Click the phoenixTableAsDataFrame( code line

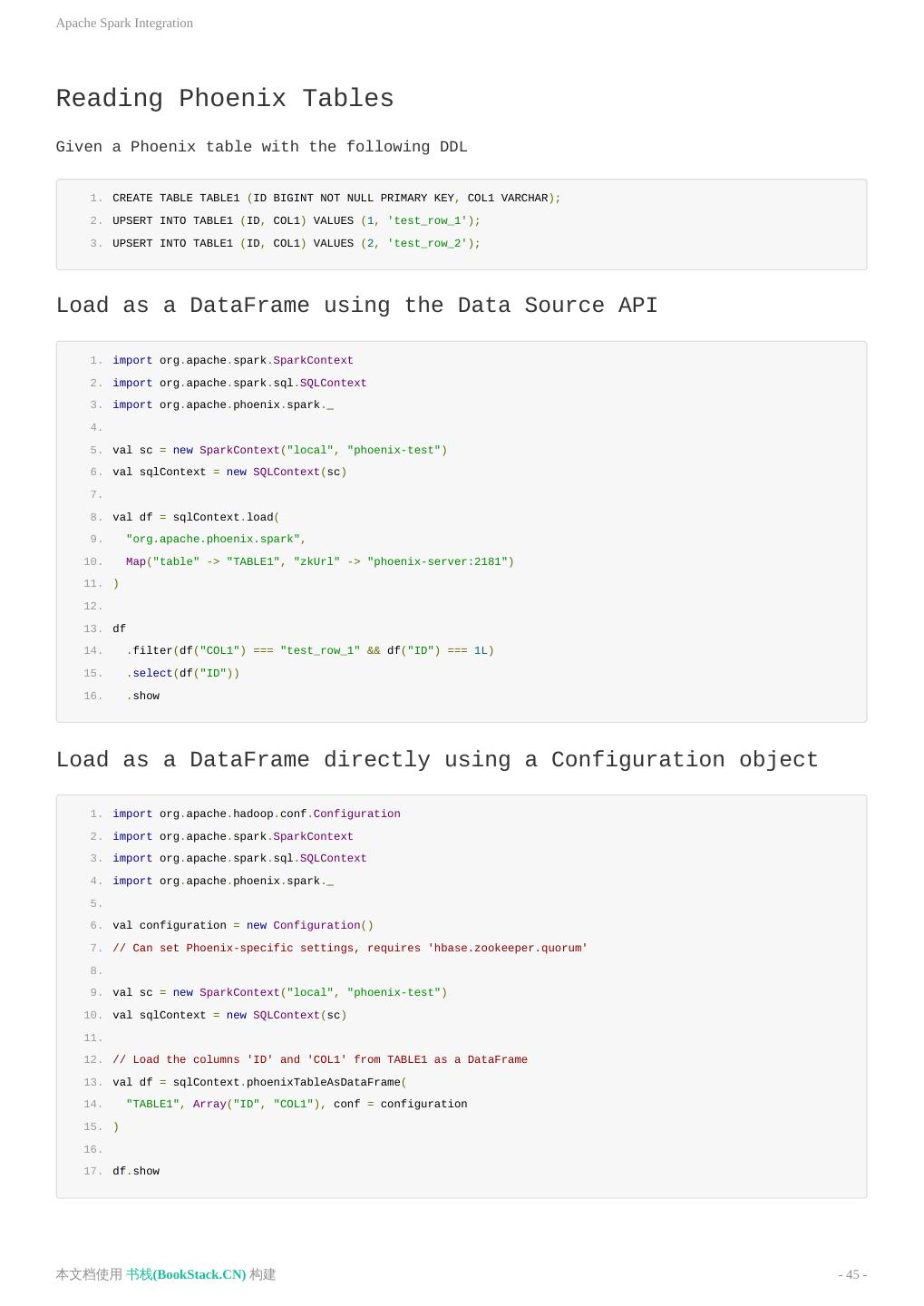(x=259, y=1082)
